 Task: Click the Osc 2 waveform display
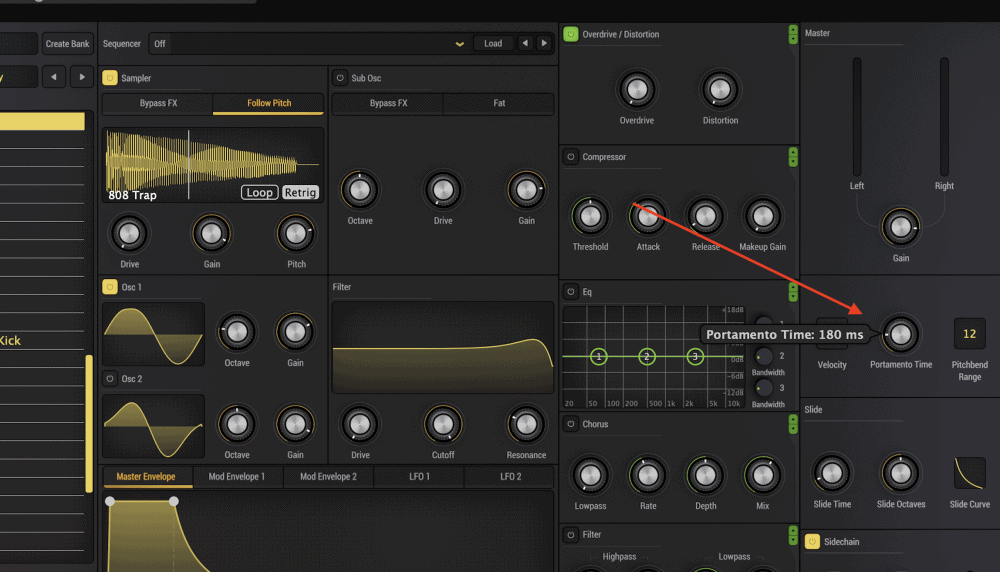[x=154, y=426]
